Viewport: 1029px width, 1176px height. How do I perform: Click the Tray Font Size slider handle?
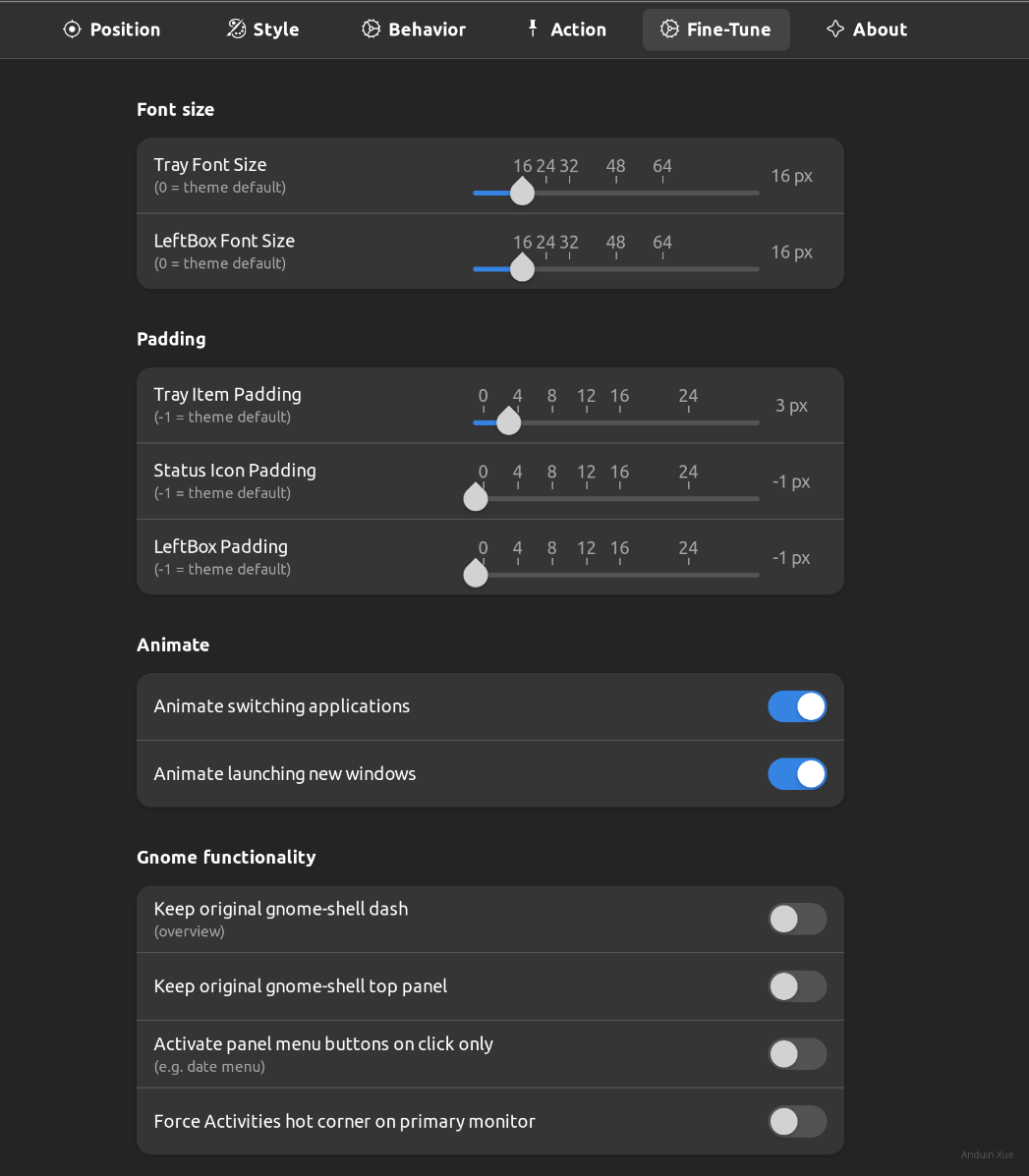[x=523, y=193]
